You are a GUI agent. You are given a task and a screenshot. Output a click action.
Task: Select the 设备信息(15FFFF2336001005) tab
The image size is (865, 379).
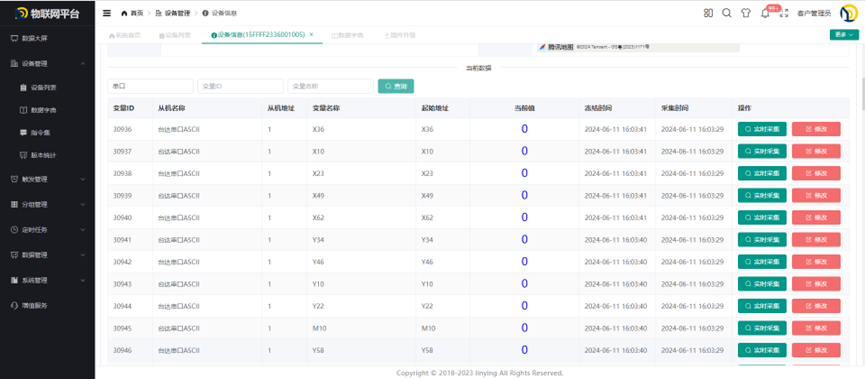262,35
